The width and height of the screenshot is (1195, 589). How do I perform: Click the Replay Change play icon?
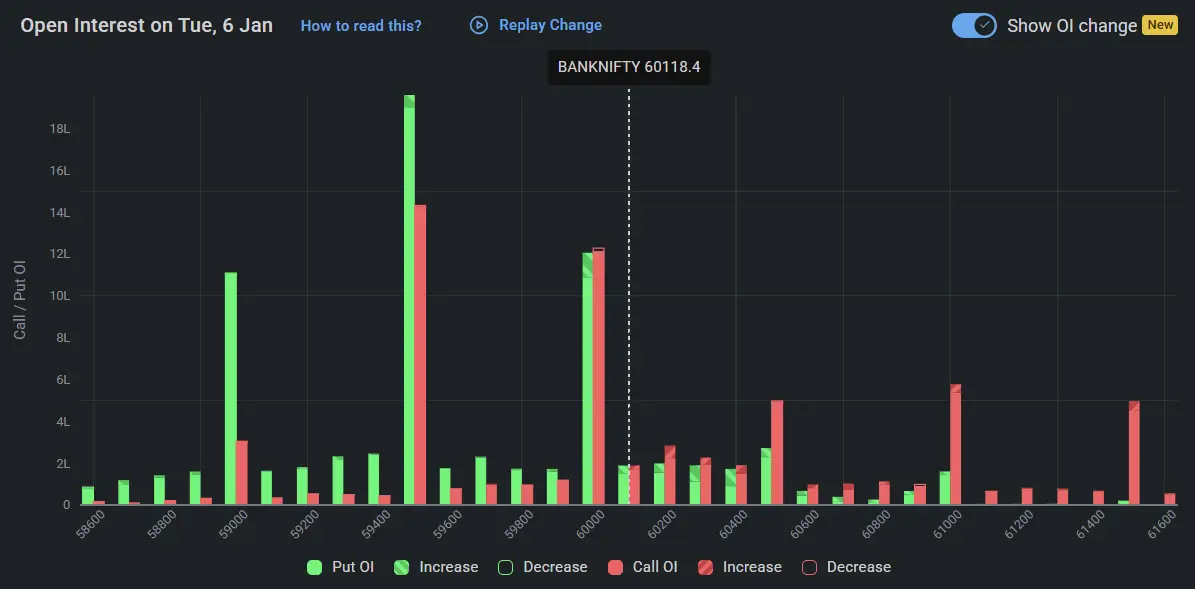pos(479,25)
